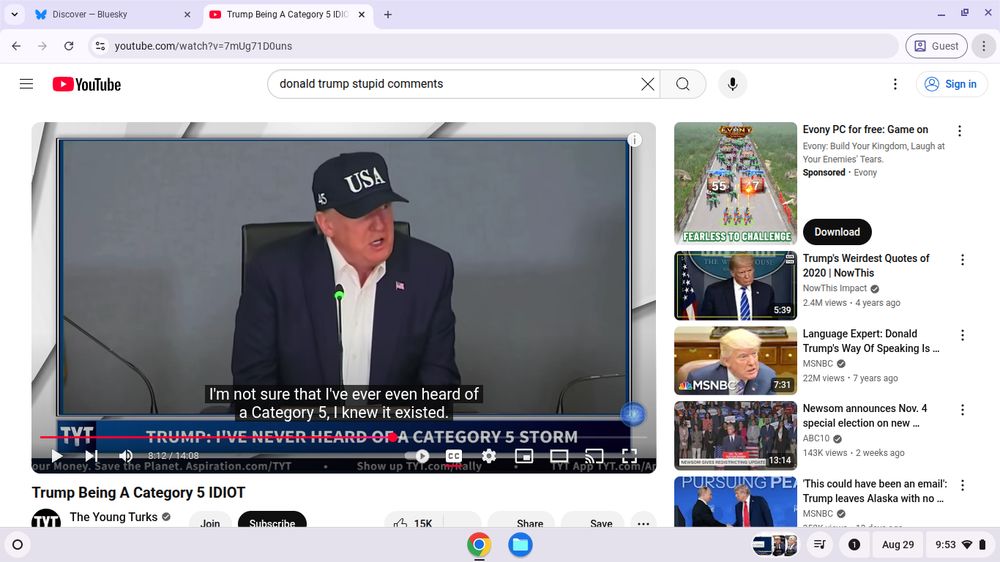Screen dimensions: 1000x562
Task: Join The Young Turks membership
Action: [210, 520]
